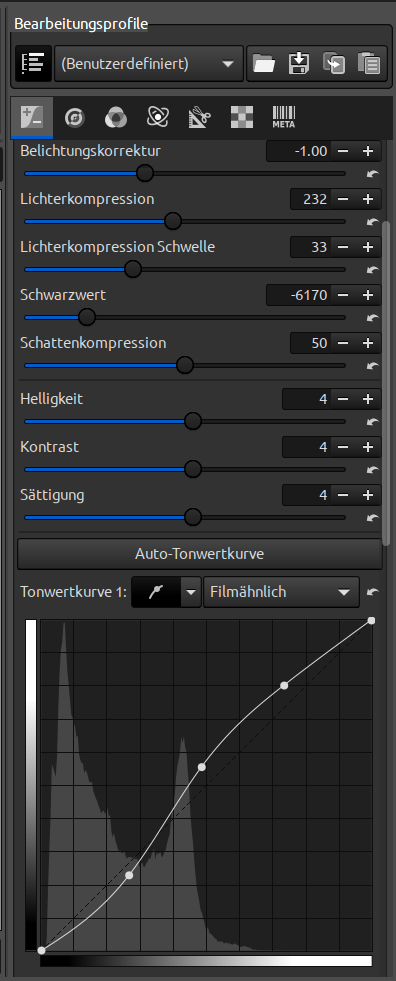Click the save current profile icon

(x=299, y=63)
